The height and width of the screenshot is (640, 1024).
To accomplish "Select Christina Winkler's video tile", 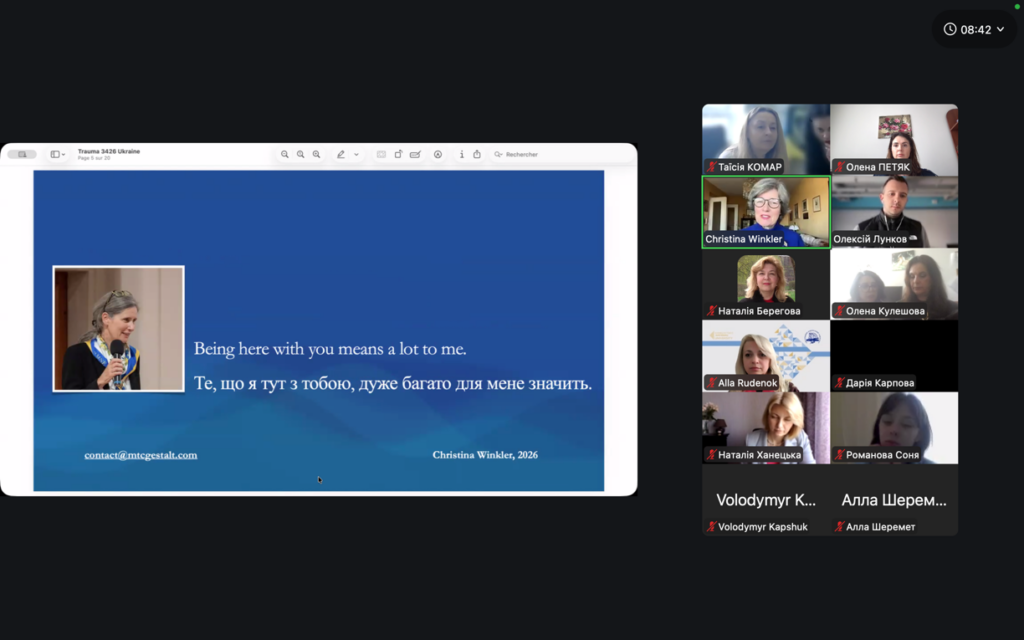I will click(x=766, y=211).
